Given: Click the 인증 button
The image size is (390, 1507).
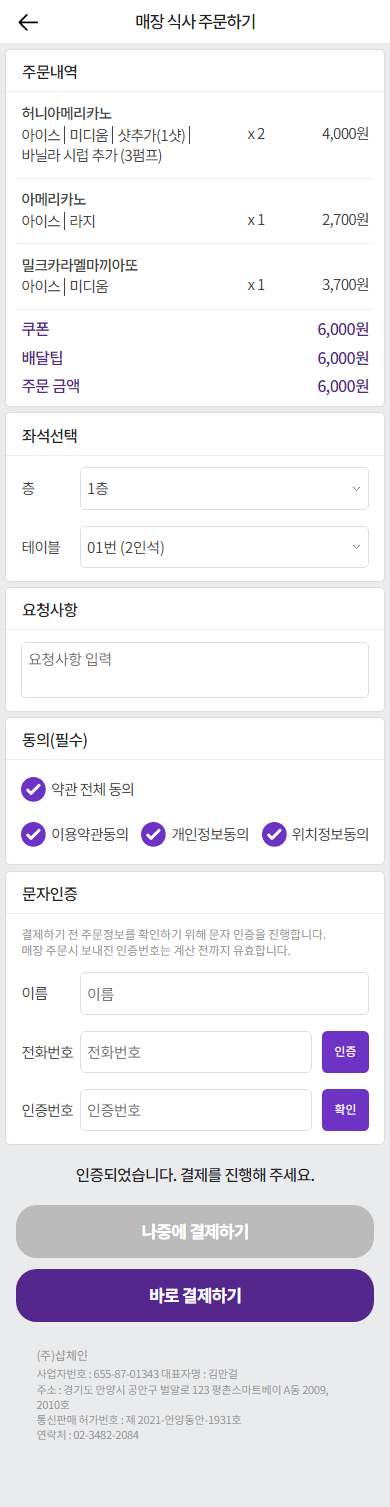Looking at the screenshot, I should (345, 1052).
